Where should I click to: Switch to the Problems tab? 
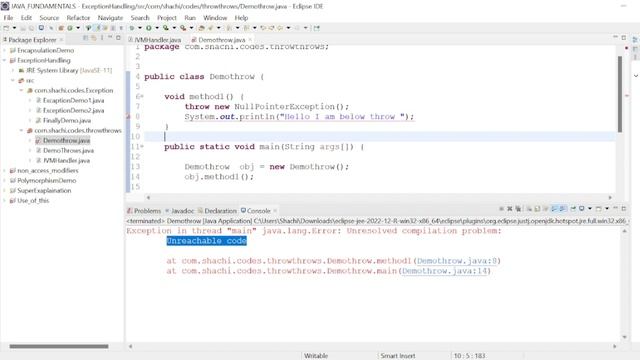click(x=144, y=211)
